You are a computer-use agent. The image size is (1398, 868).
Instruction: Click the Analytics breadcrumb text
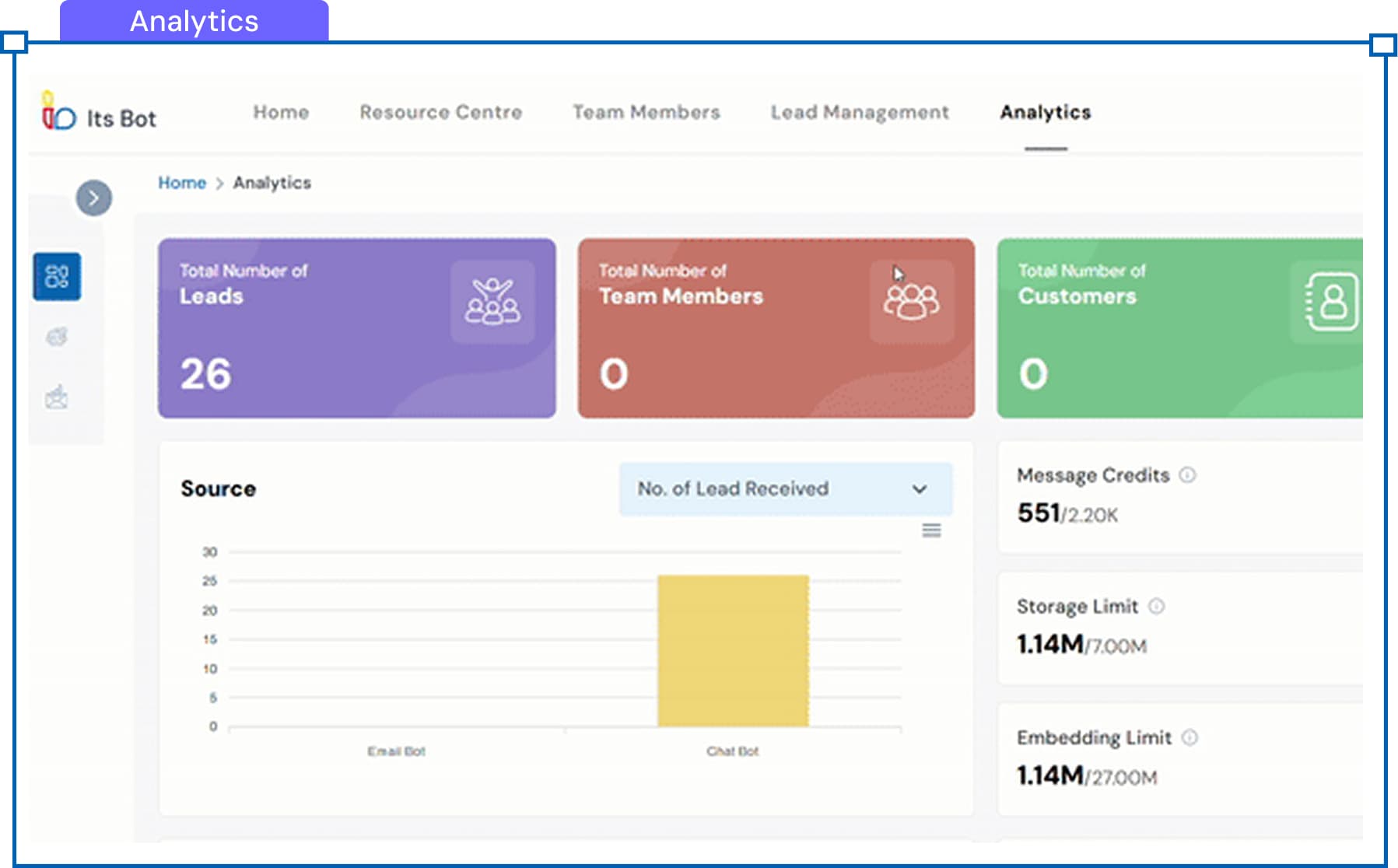click(272, 183)
